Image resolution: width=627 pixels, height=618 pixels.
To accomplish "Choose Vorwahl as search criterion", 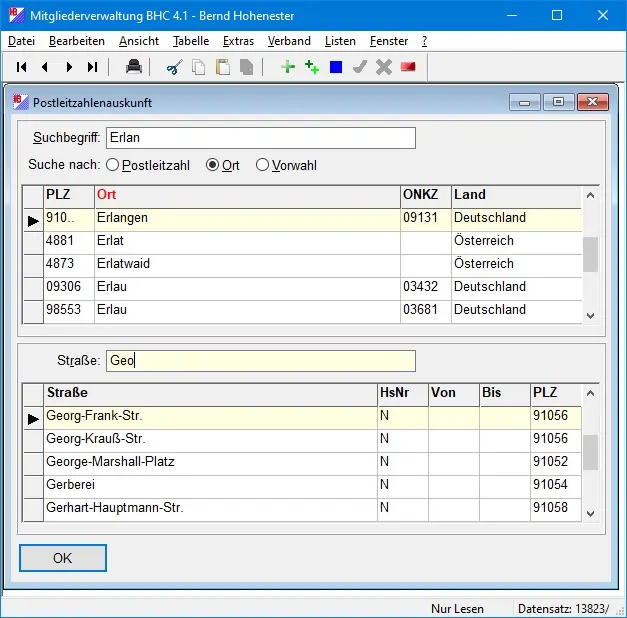I will (263, 165).
